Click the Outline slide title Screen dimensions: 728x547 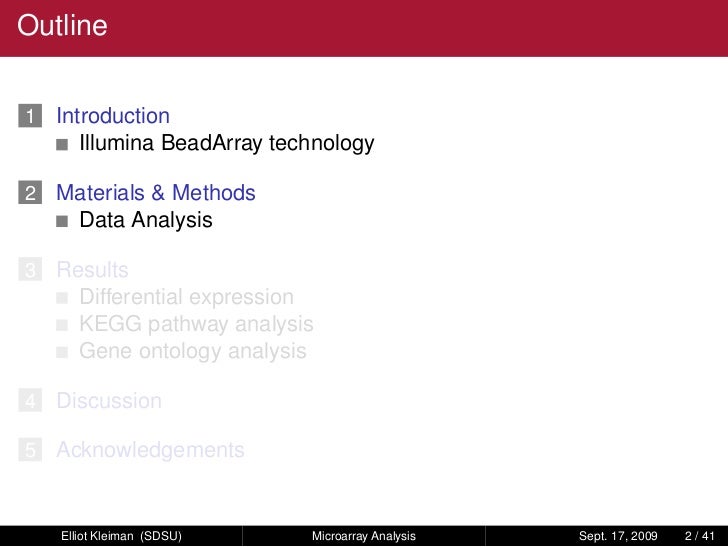tap(62, 26)
